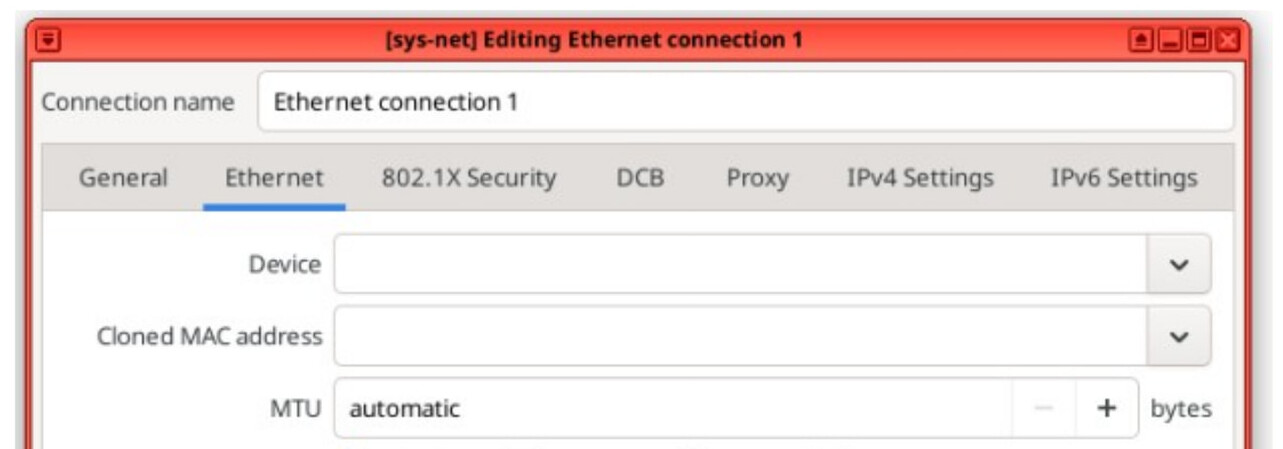This screenshot has height=449, width=1283.
Task: Switch to the General tab
Action: (x=123, y=179)
